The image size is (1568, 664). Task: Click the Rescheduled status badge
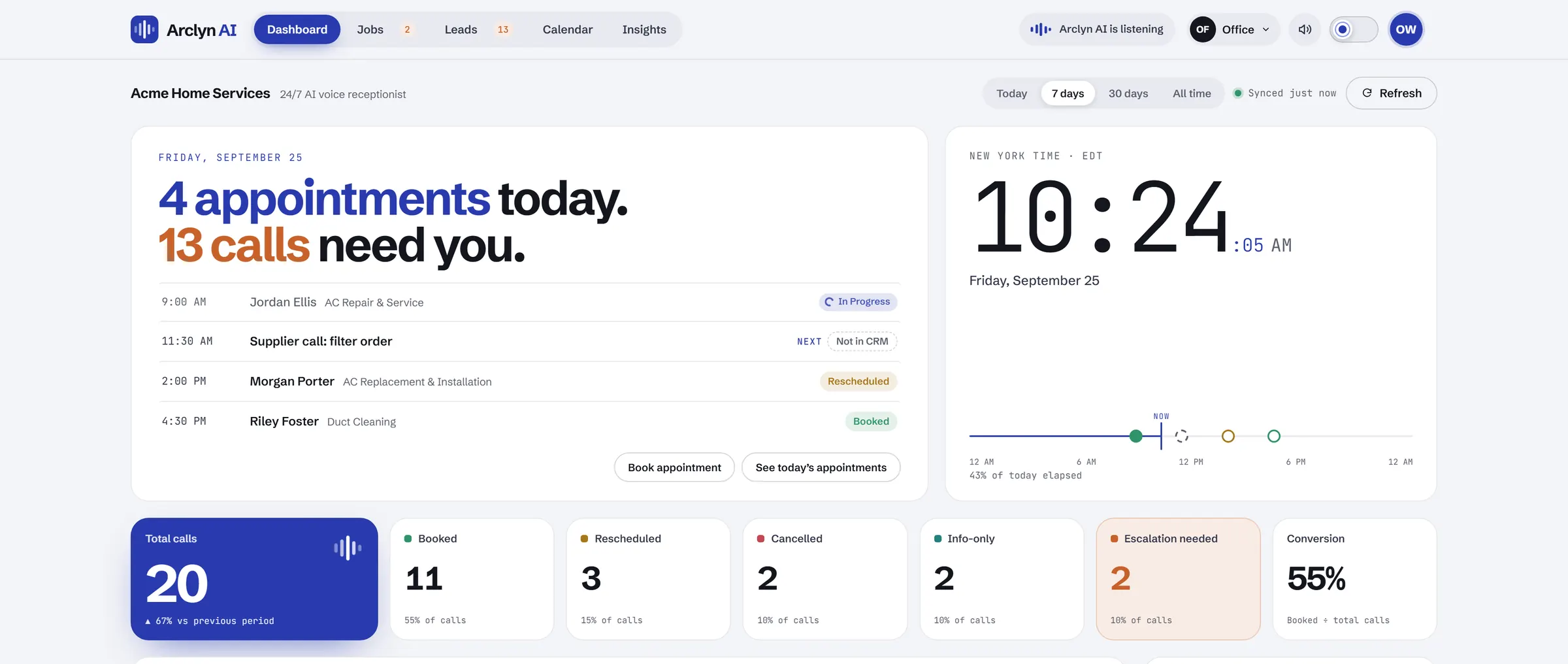[858, 381]
